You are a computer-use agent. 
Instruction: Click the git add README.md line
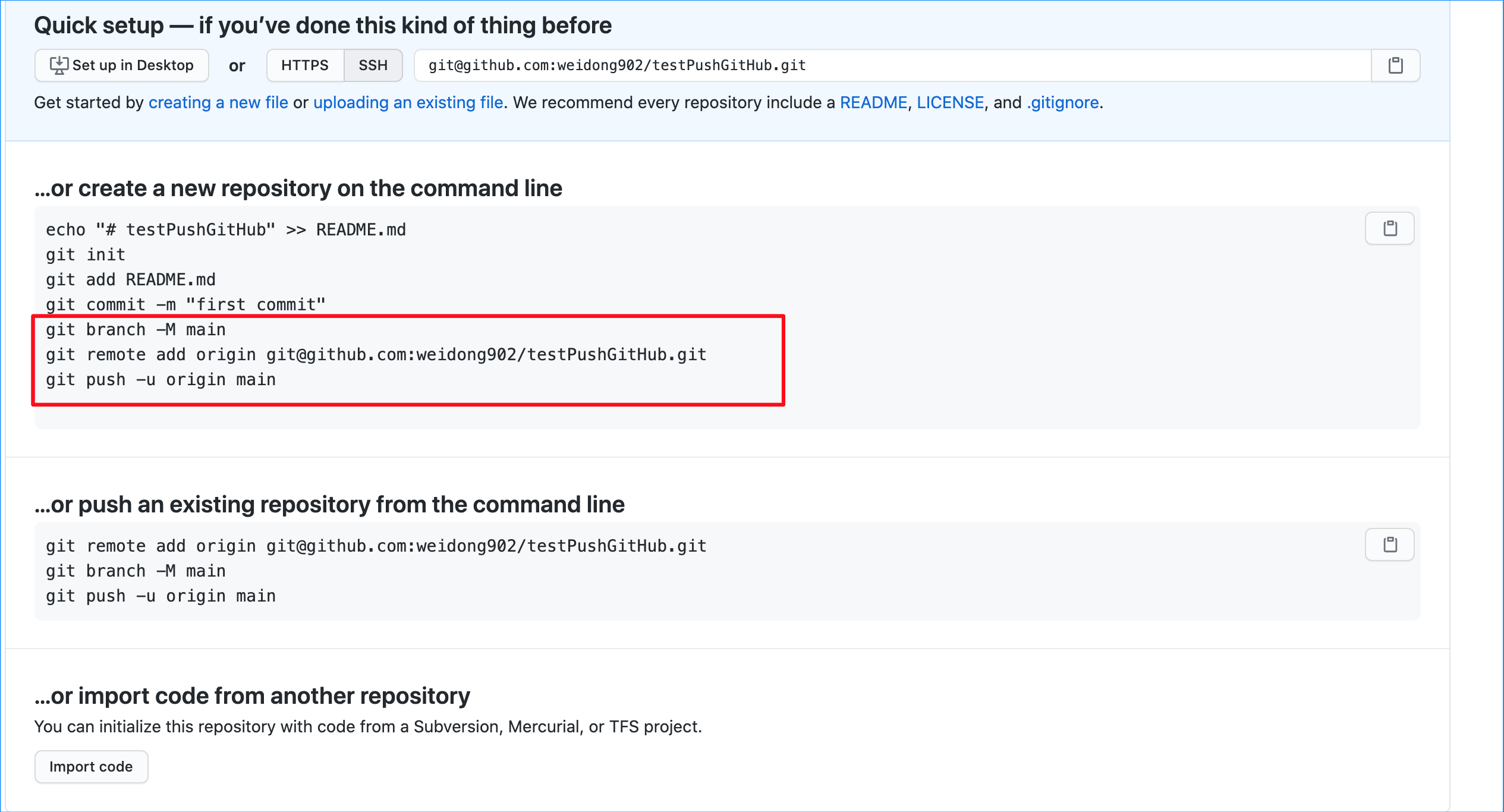click(x=131, y=280)
